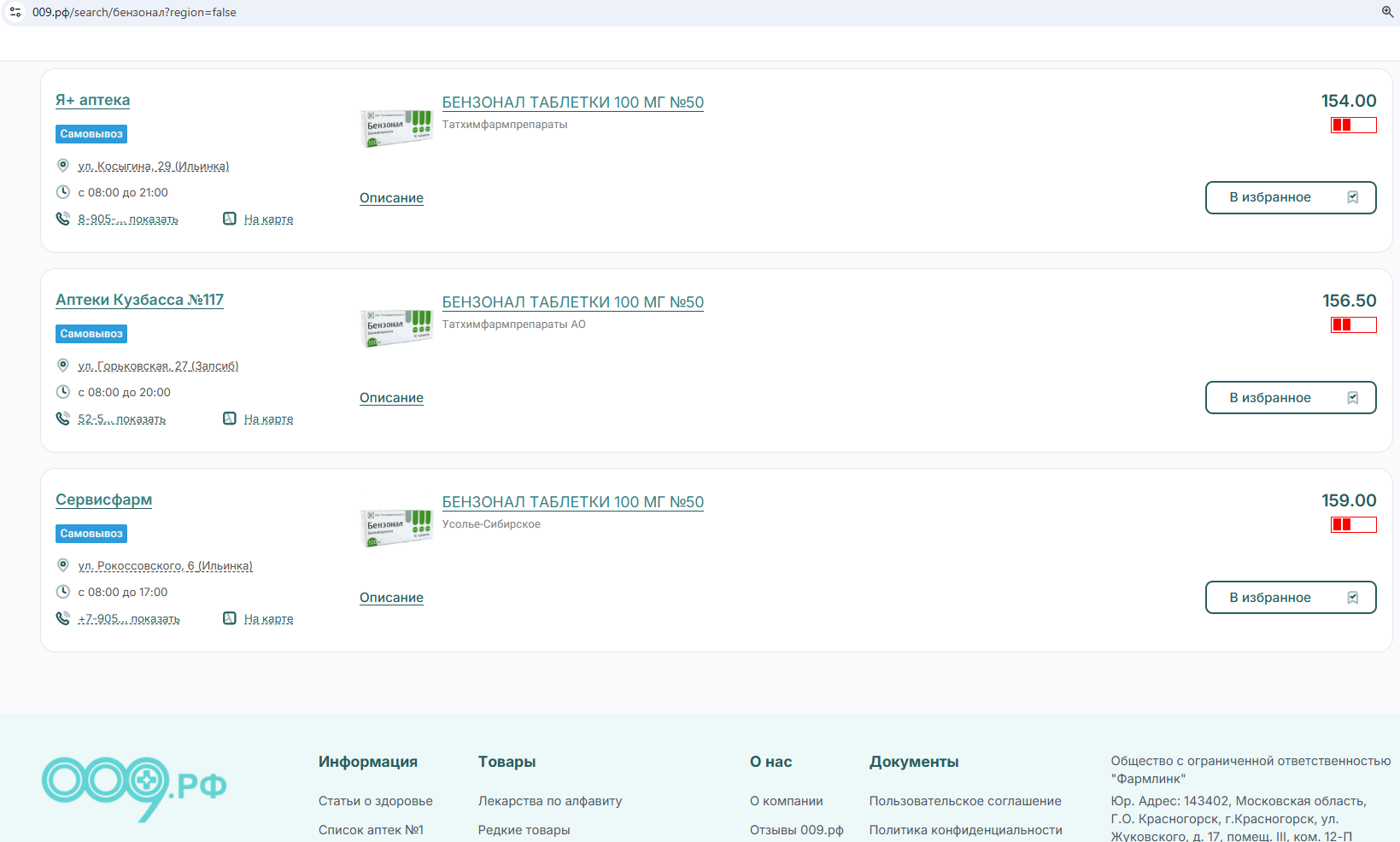Click map icon in Я+ аптека card
Viewport: 1400px width, 842px height.
[230, 219]
